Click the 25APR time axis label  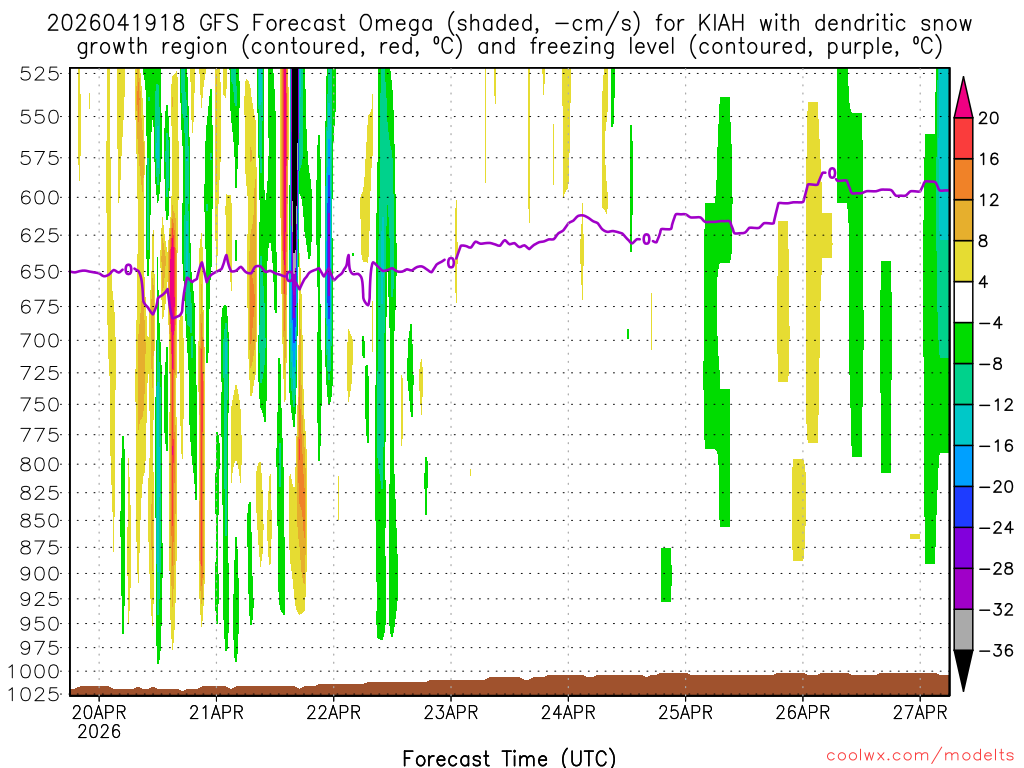coord(685,712)
